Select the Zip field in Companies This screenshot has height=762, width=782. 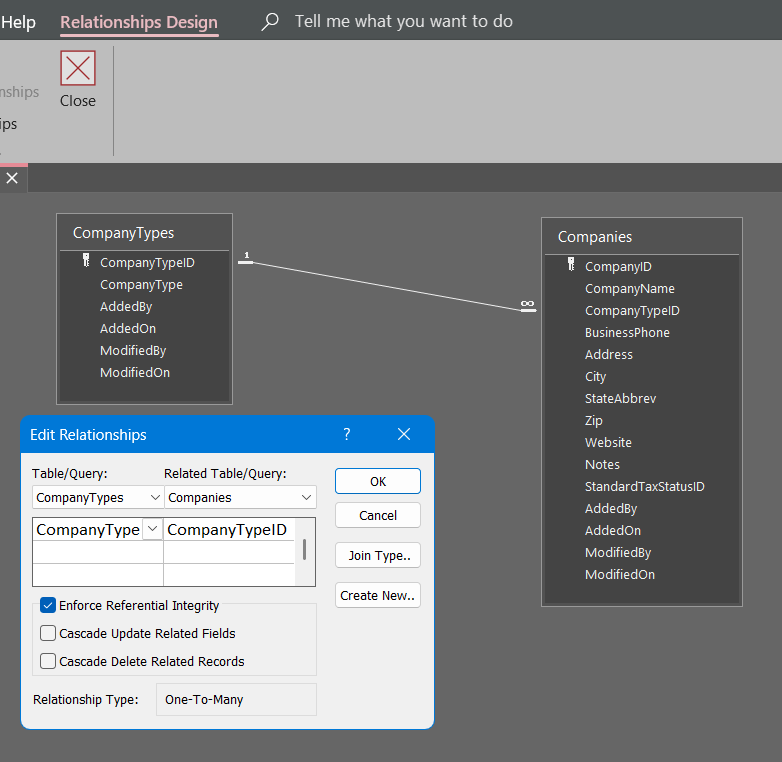coord(594,420)
